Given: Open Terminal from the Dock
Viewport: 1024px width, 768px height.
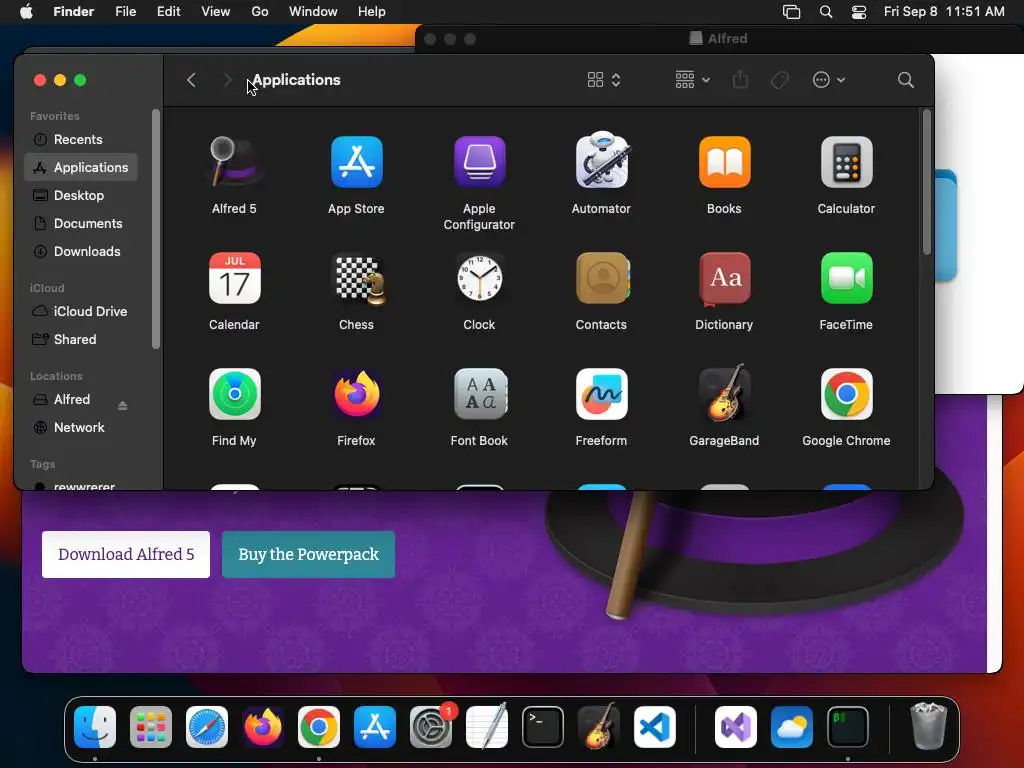Looking at the screenshot, I should [543, 727].
